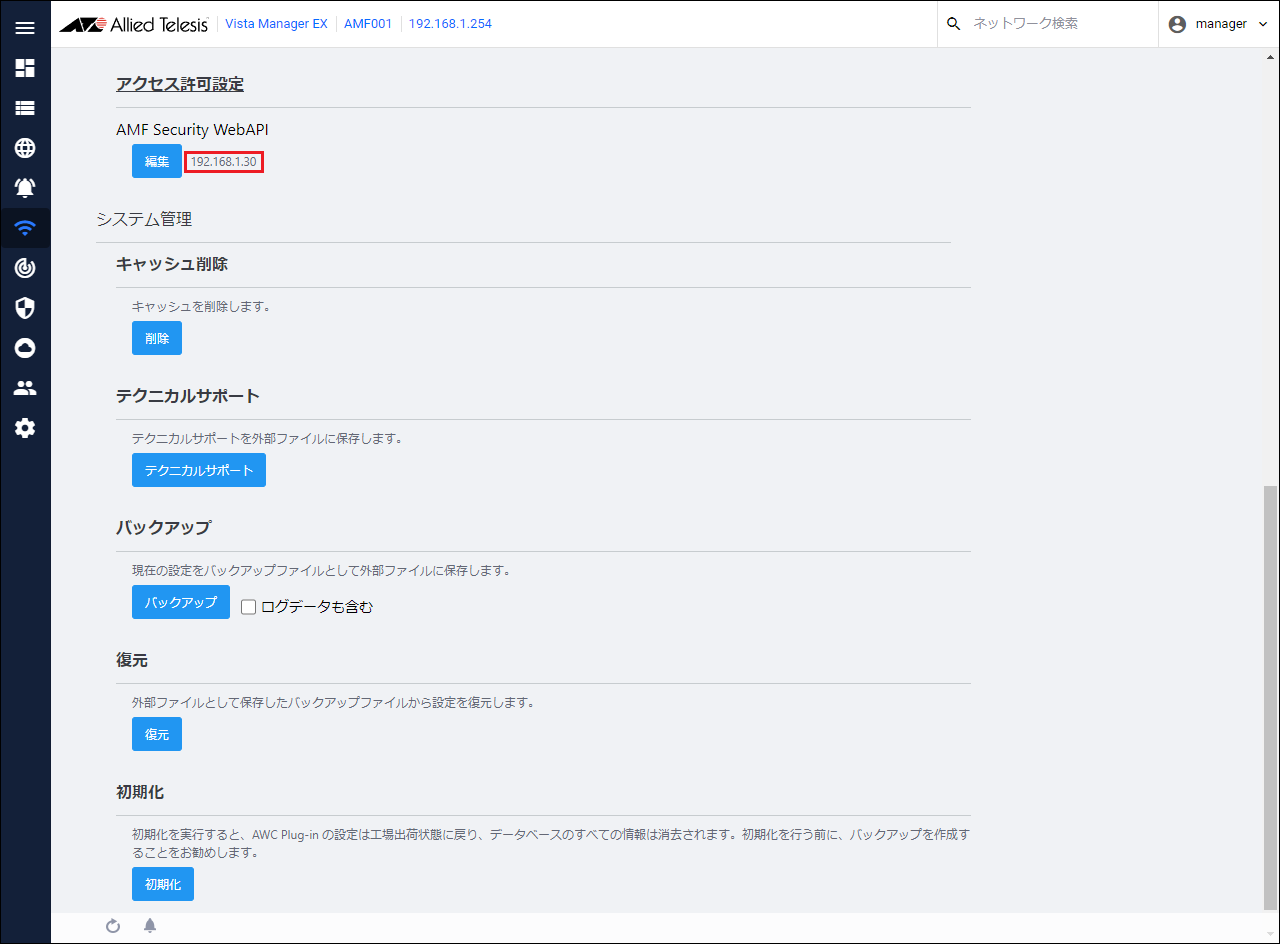Expand the manager user dropdown

[x=1218, y=24]
